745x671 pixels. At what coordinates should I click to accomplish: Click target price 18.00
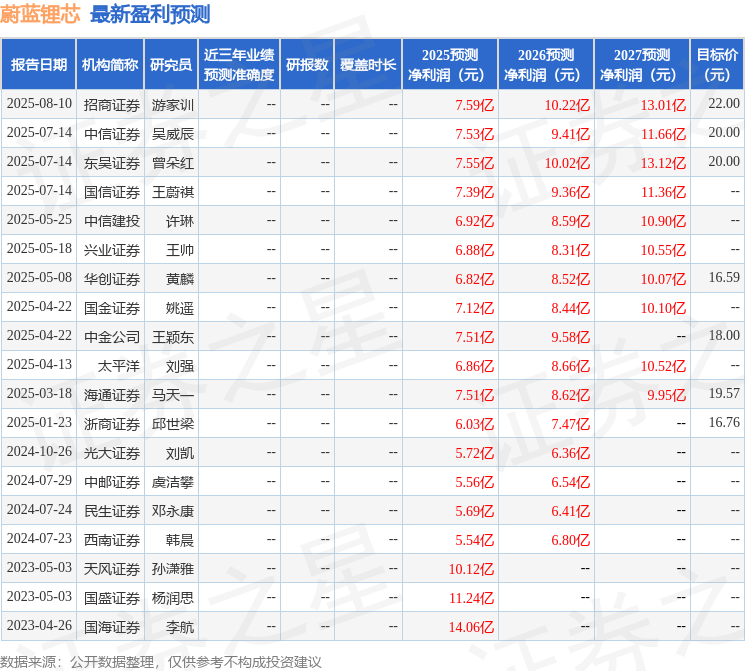[724, 336]
